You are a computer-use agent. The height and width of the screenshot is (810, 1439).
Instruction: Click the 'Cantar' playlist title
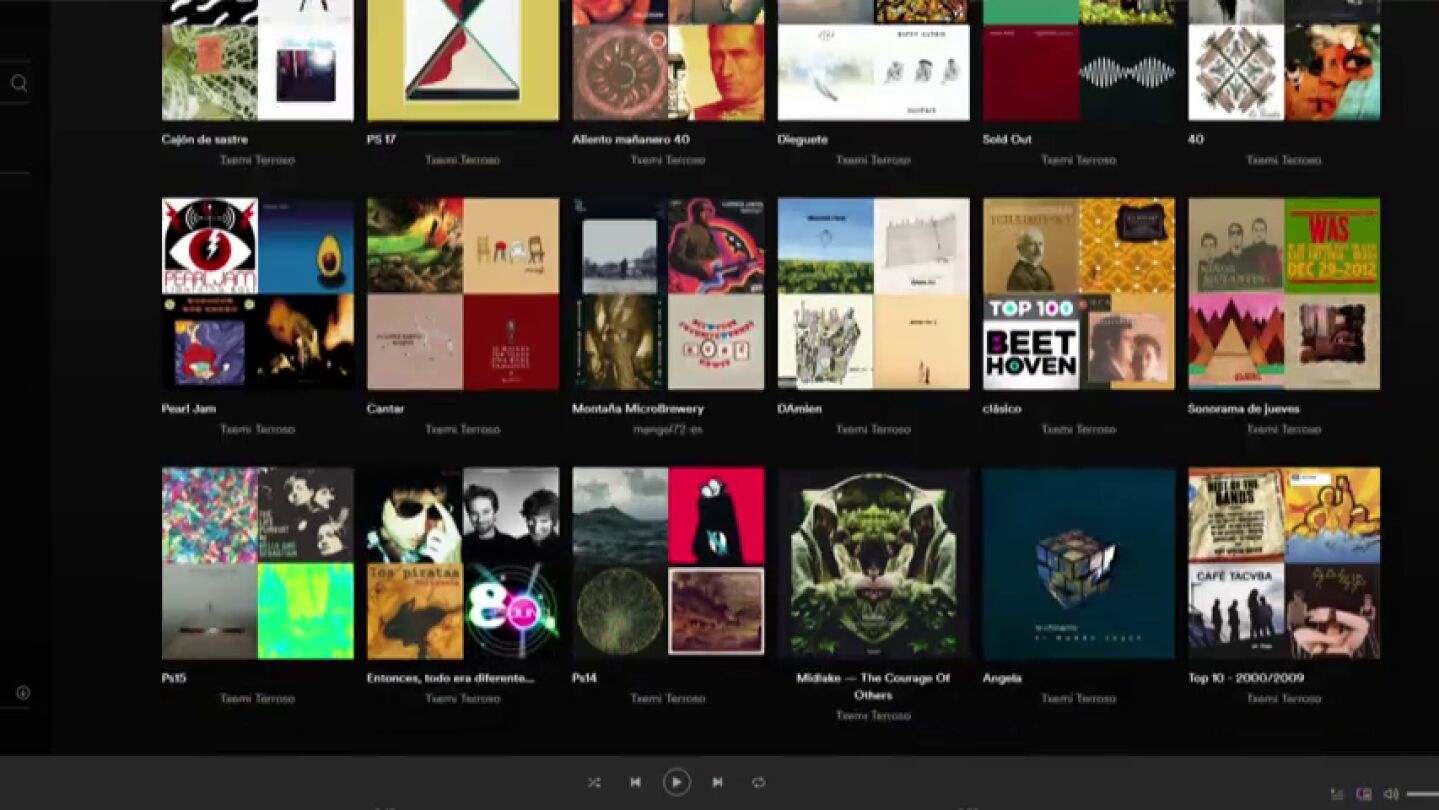point(385,409)
